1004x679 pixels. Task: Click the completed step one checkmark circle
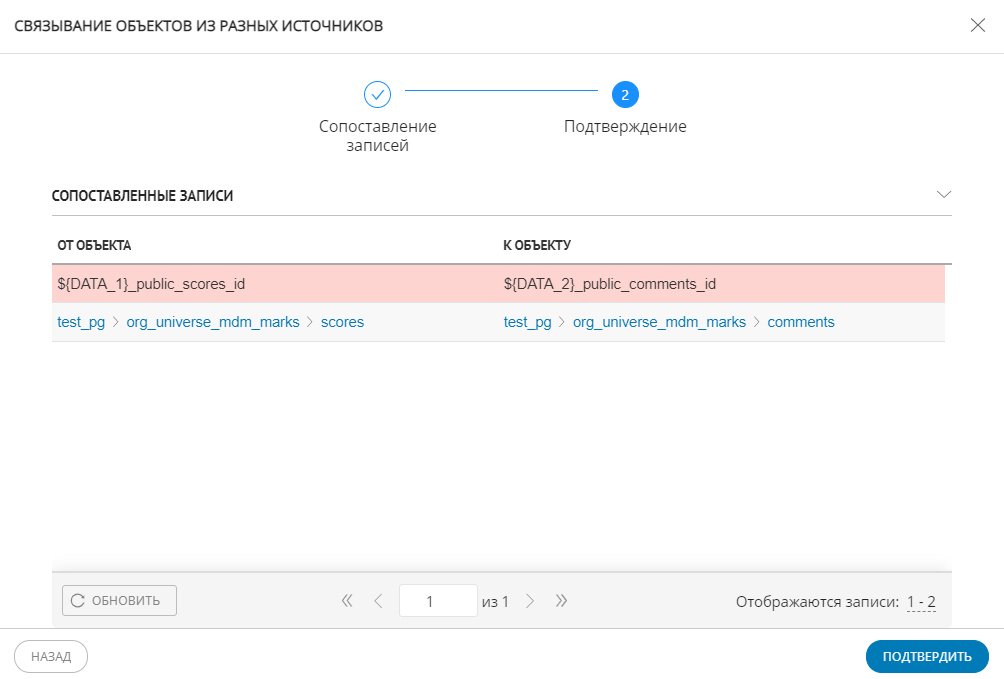pos(377,95)
